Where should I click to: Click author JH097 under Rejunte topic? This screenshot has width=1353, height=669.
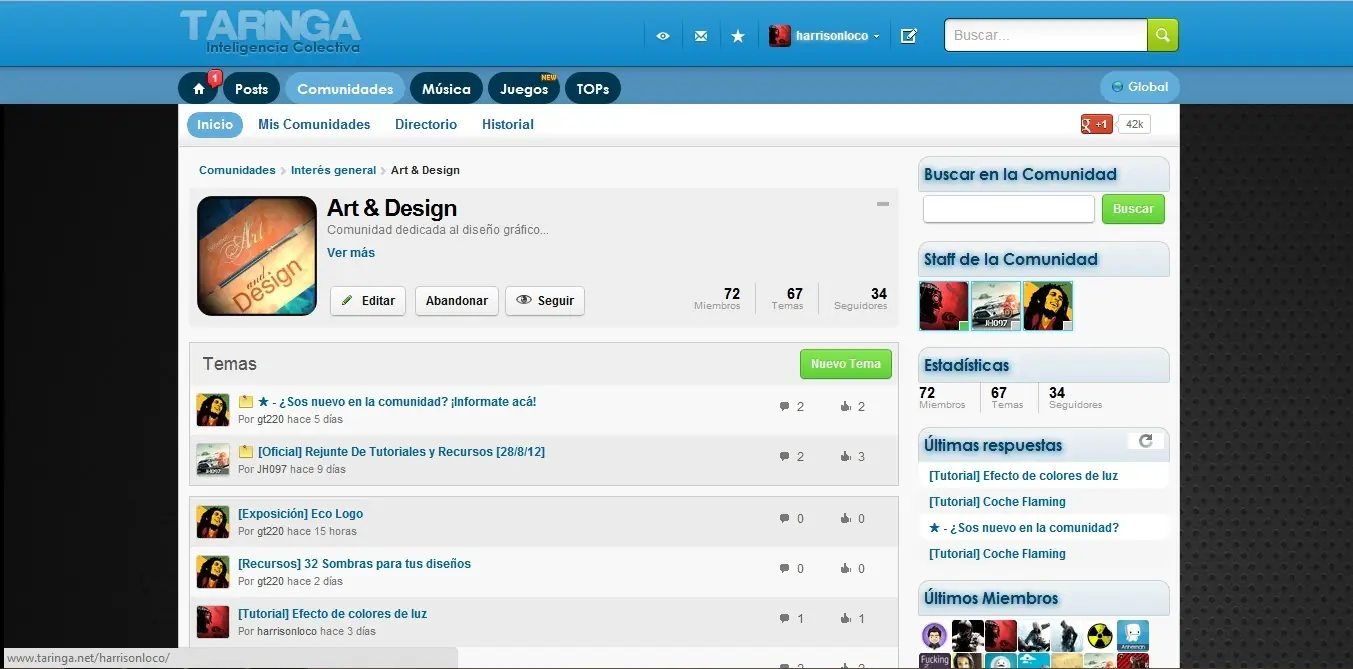272,469
